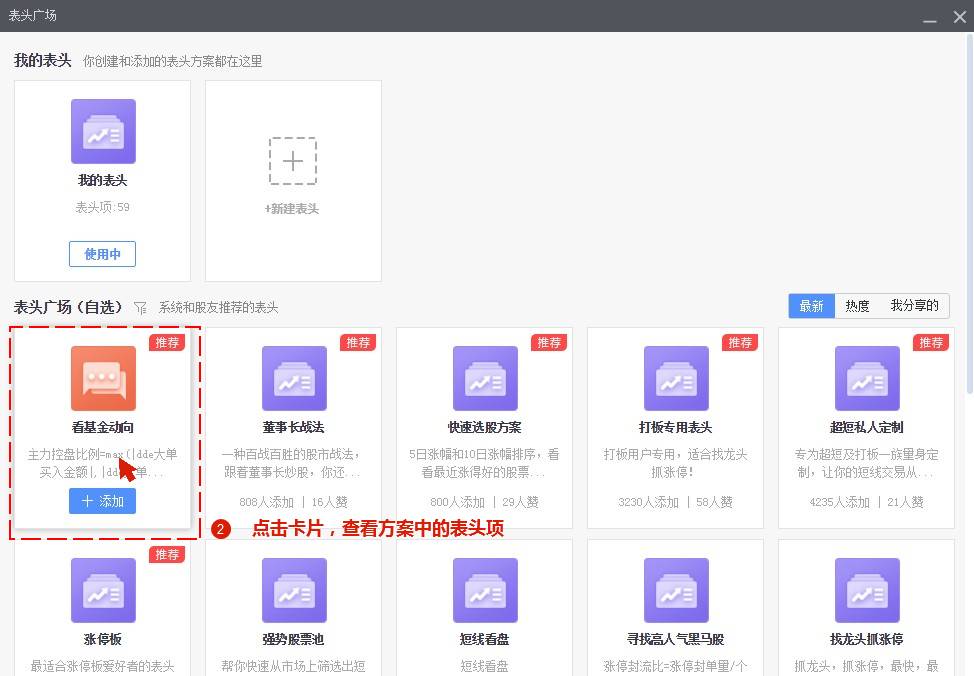Viewport: 974px width, 676px height.
Task: Open the 打板专用表头 card icon
Action: tap(676, 378)
